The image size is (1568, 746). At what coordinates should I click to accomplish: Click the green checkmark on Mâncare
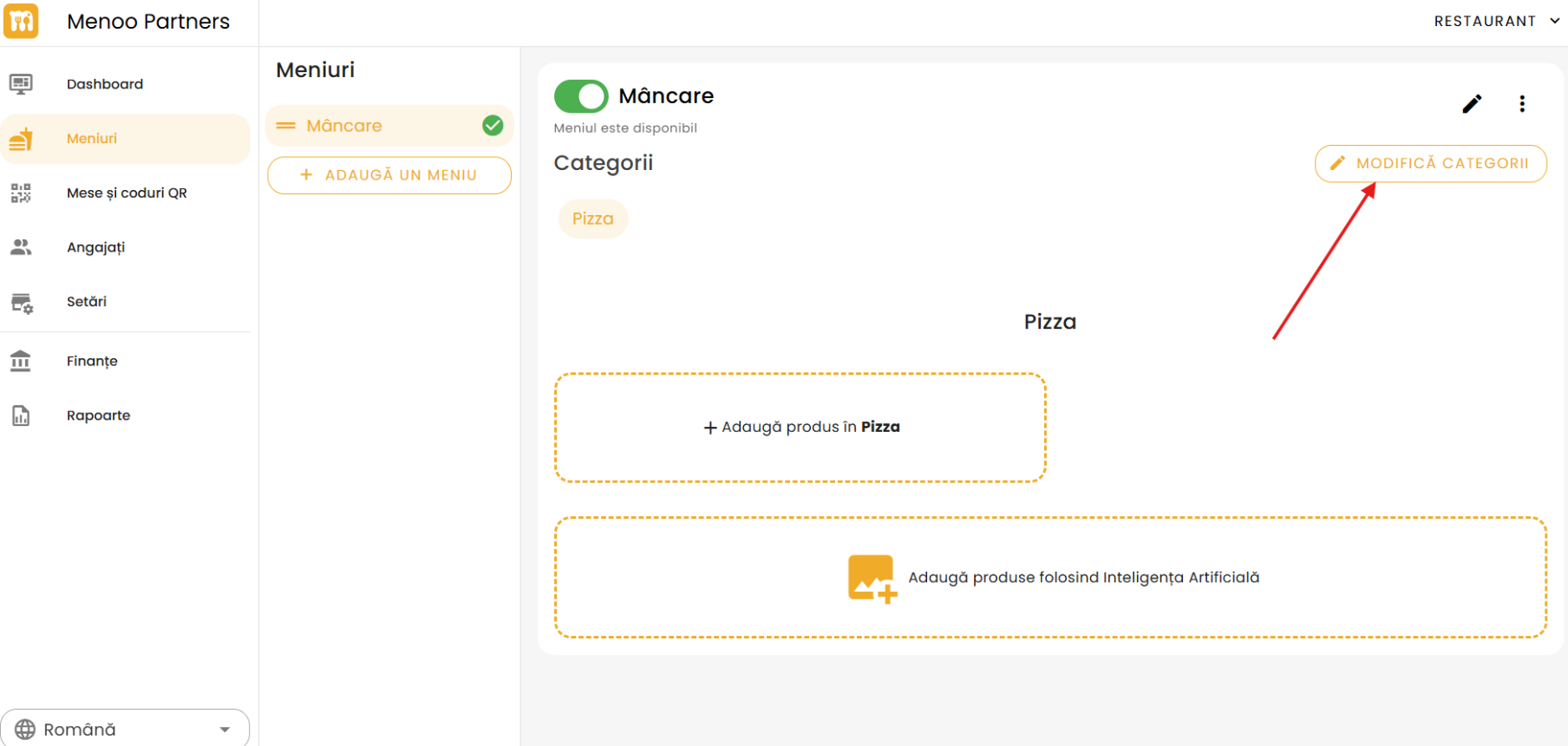493,126
